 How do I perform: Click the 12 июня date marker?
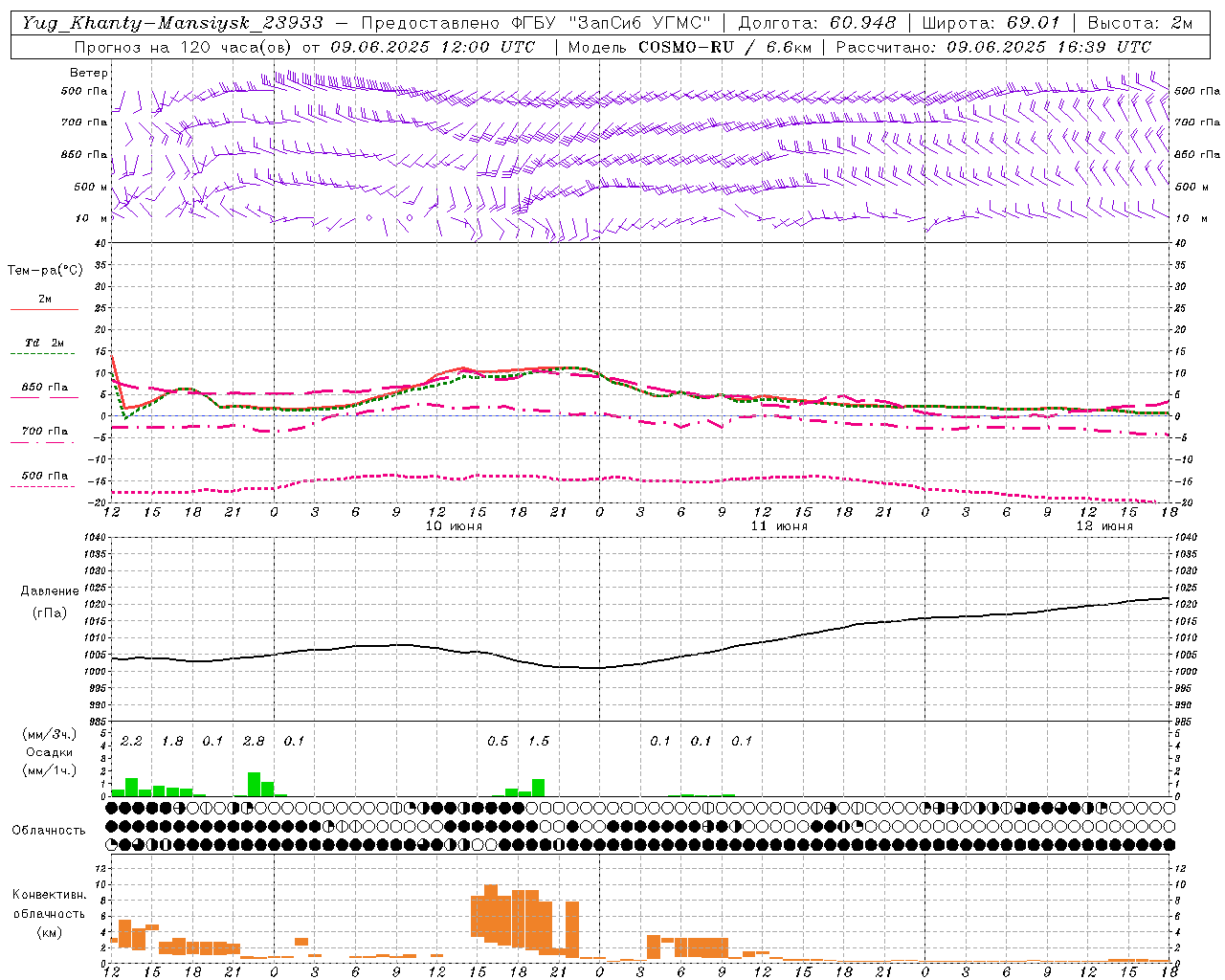point(1104,526)
